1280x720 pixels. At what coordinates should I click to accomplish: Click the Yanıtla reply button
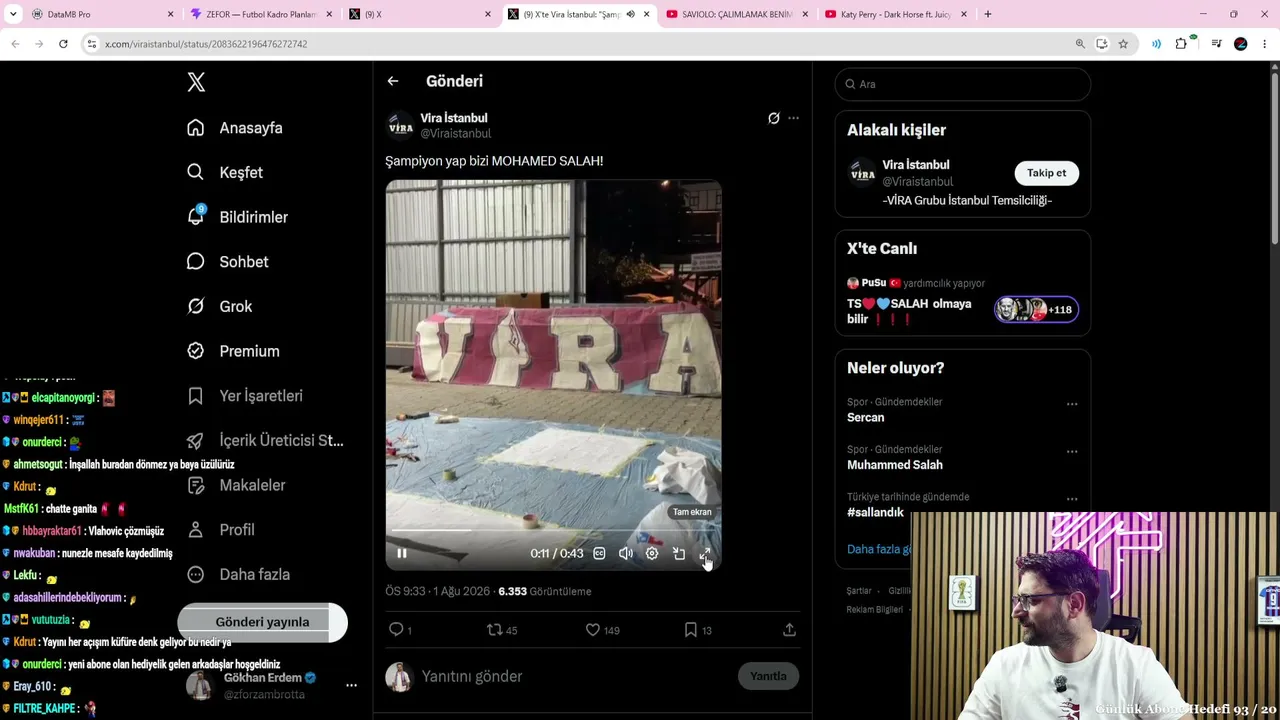click(x=768, y=676)
